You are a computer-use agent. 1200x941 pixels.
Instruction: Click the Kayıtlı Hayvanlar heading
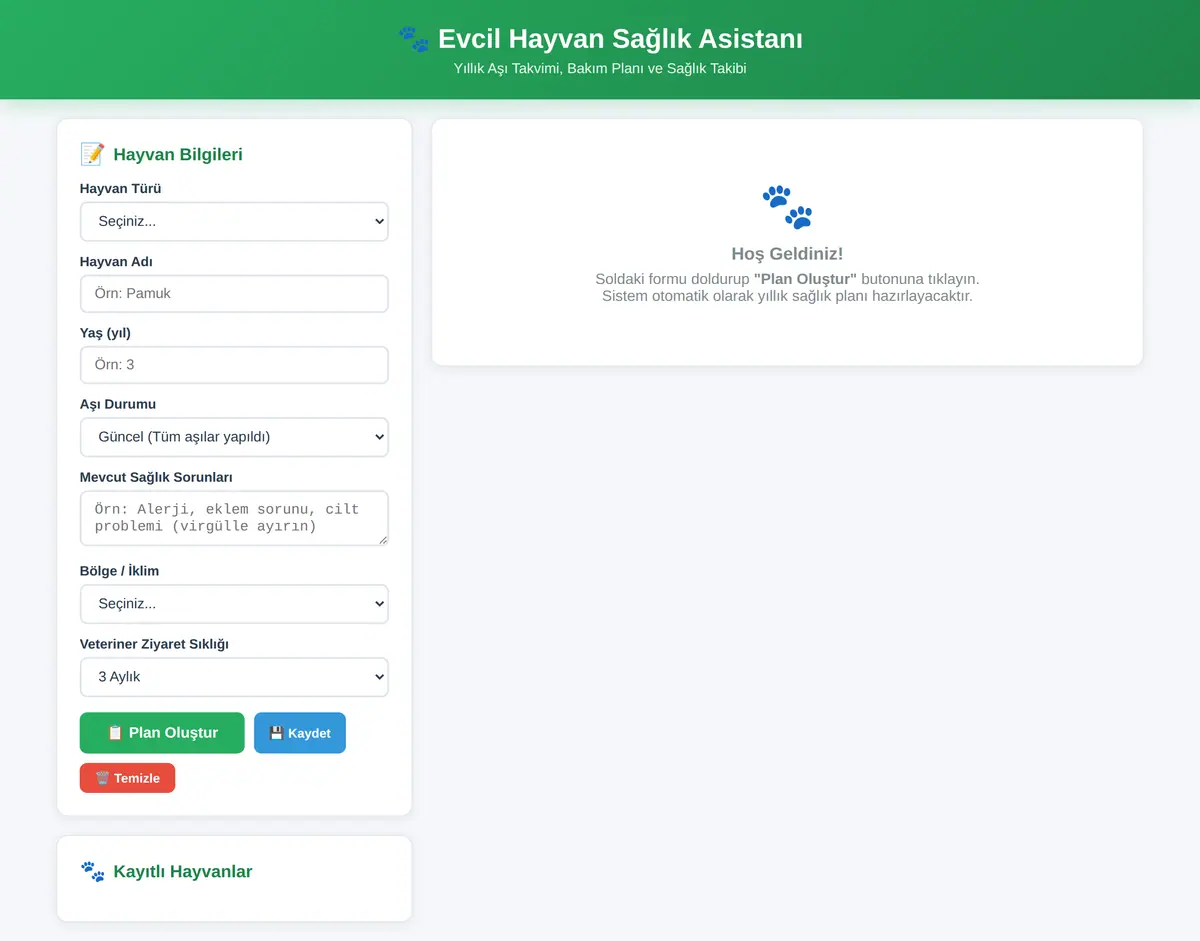[183, 871]
